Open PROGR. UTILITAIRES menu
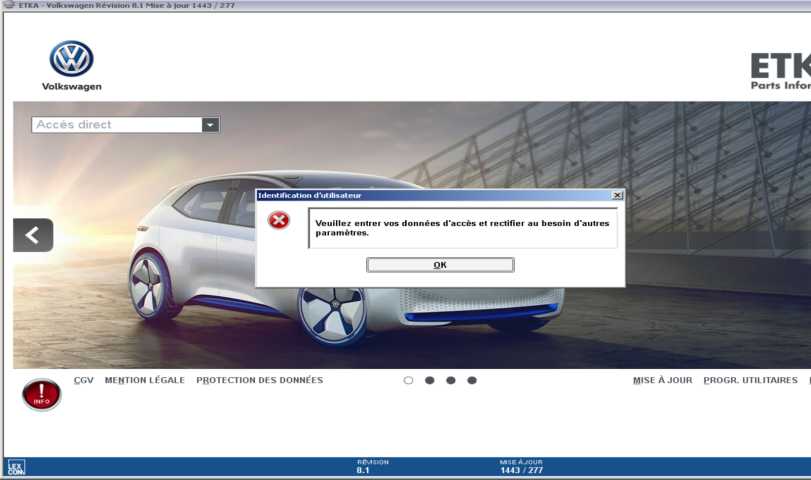Screen dimensions: 811x480 [750, 380]
